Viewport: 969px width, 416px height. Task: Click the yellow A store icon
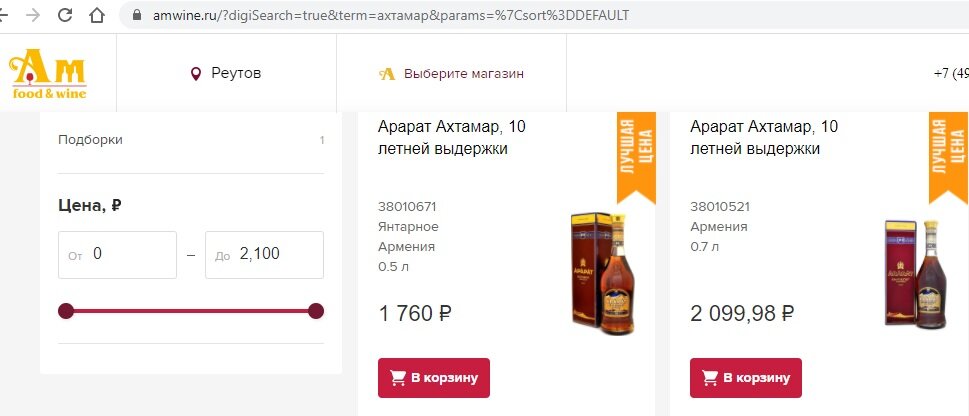[387, 74]
